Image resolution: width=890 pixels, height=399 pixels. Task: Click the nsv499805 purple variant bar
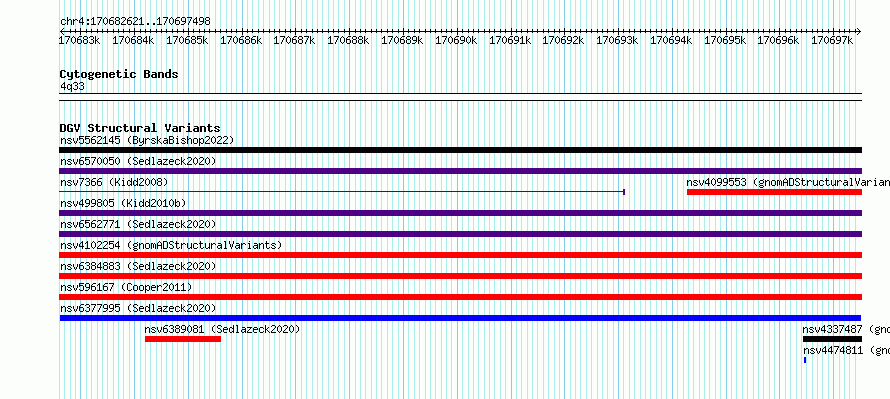(460, 213)
